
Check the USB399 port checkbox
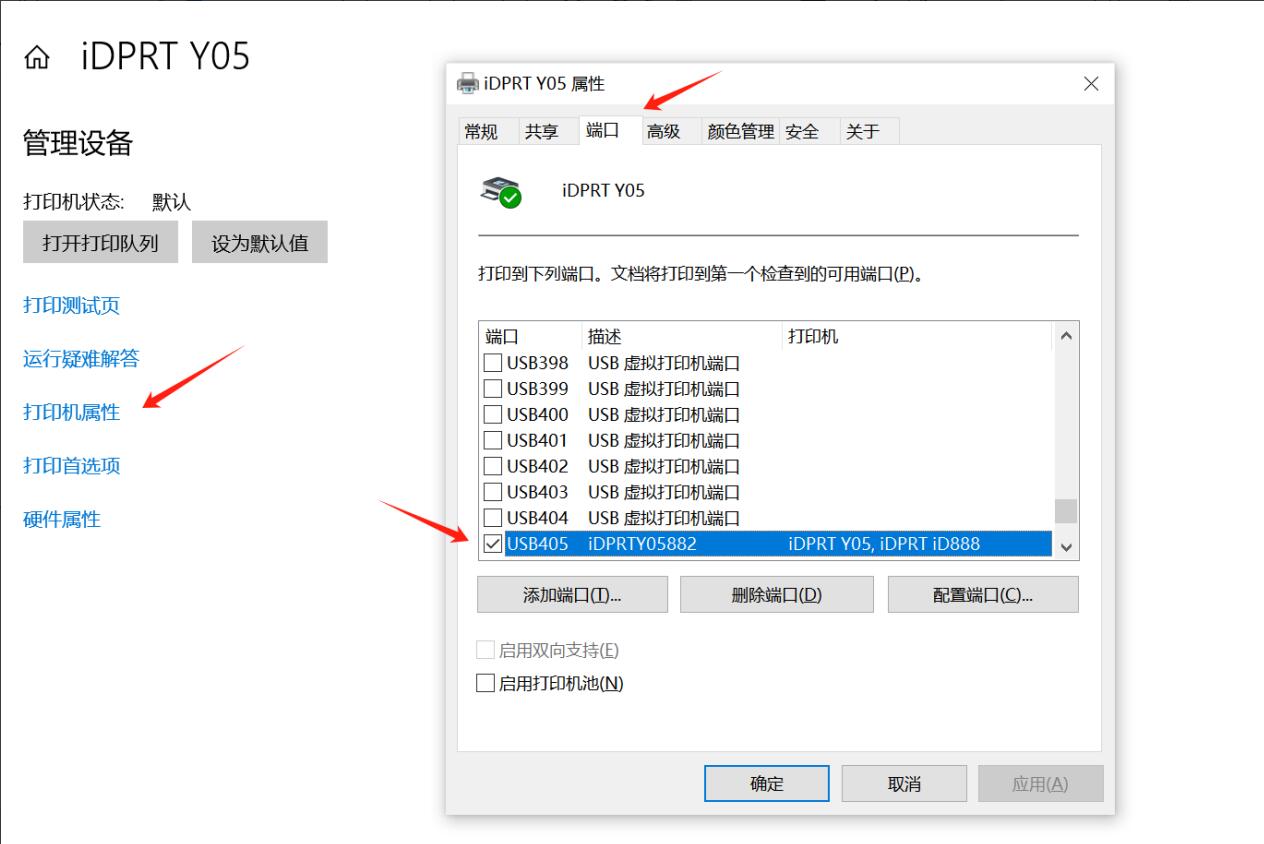point(493,388)
